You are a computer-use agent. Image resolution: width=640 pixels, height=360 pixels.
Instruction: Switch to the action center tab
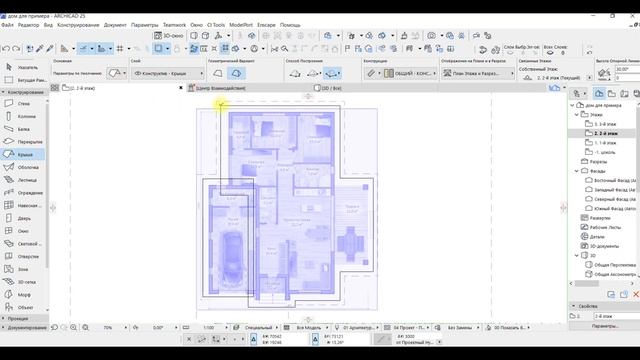coord(217,88)
